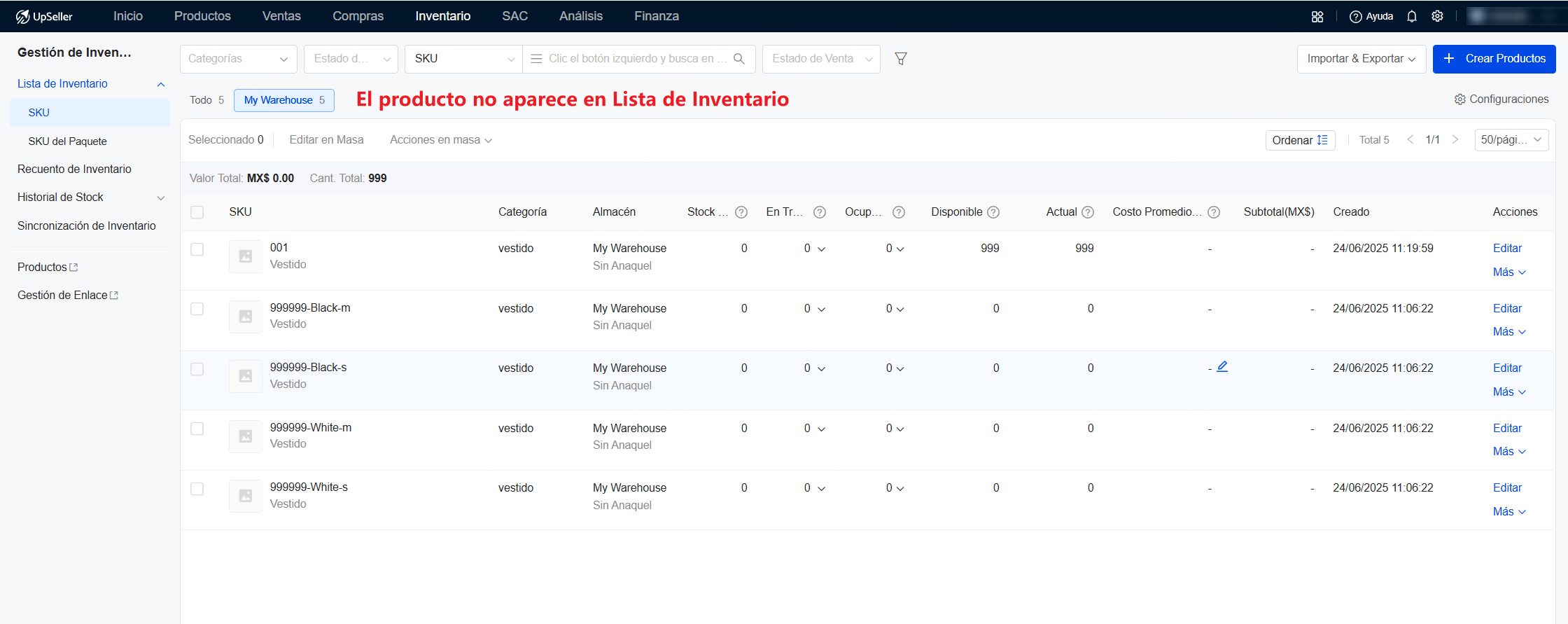Open the advanced filter funnel icon
This screenshot has width=1568, height=624.
[x=901, y=59]
